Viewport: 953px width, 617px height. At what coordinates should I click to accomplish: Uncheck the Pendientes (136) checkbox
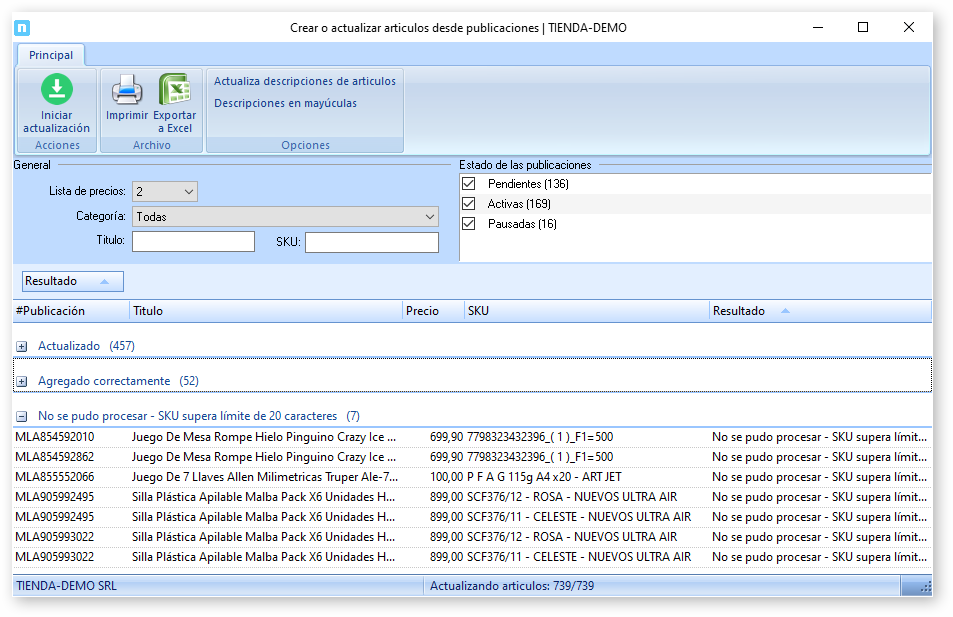pos(468,184)
